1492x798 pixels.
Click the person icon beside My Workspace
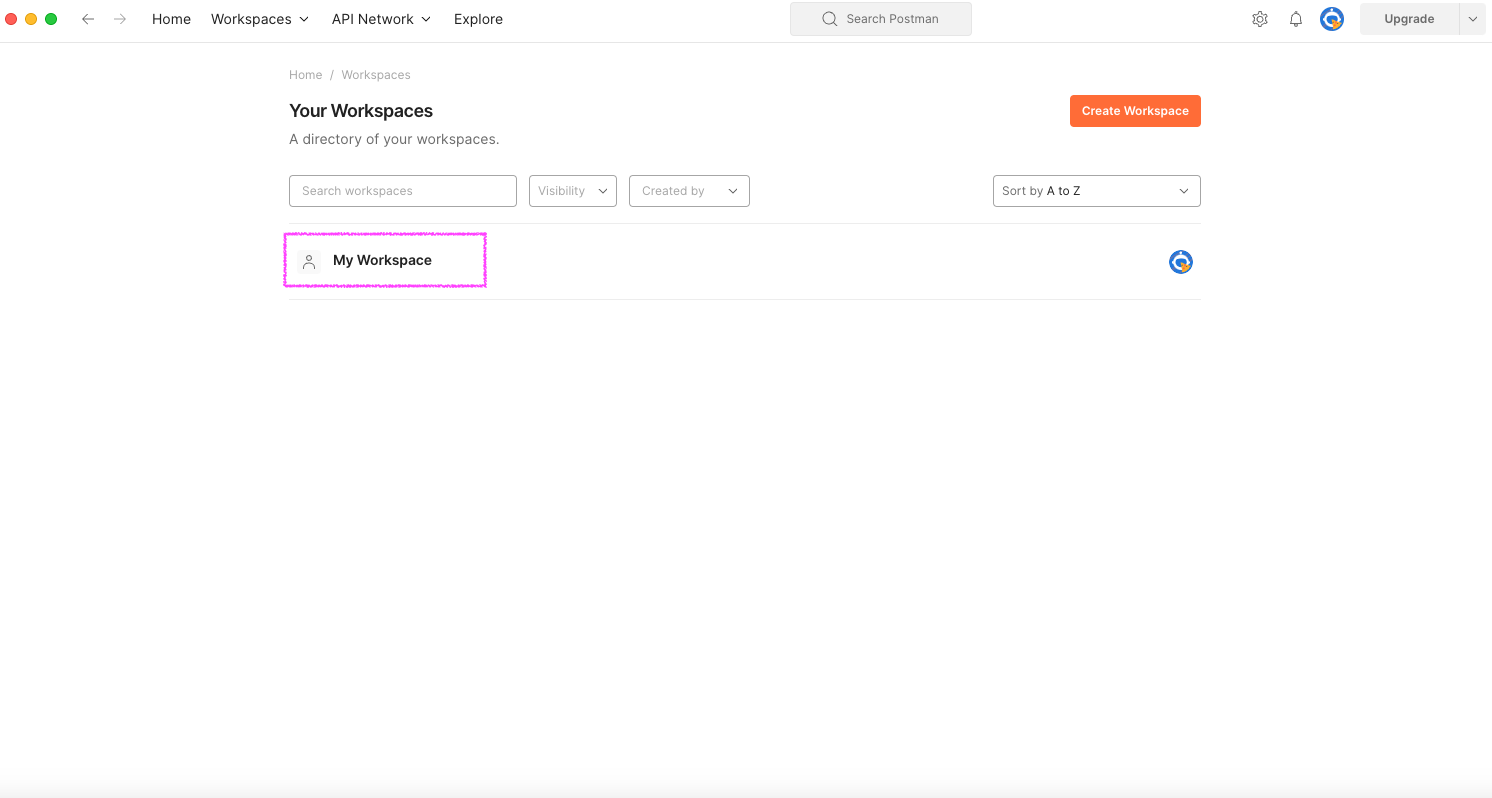pos(309,261)
